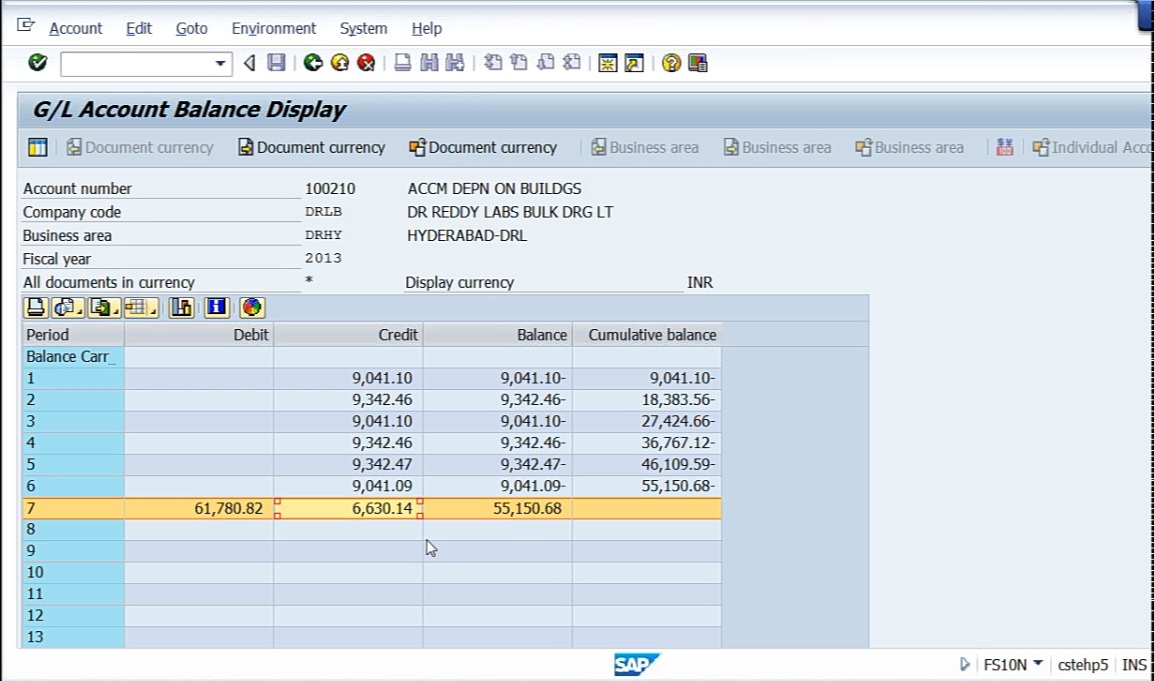Click cumulative balance 36,767.12-
The width and height of the screenshot is (1154, 681).
(678, 443)
